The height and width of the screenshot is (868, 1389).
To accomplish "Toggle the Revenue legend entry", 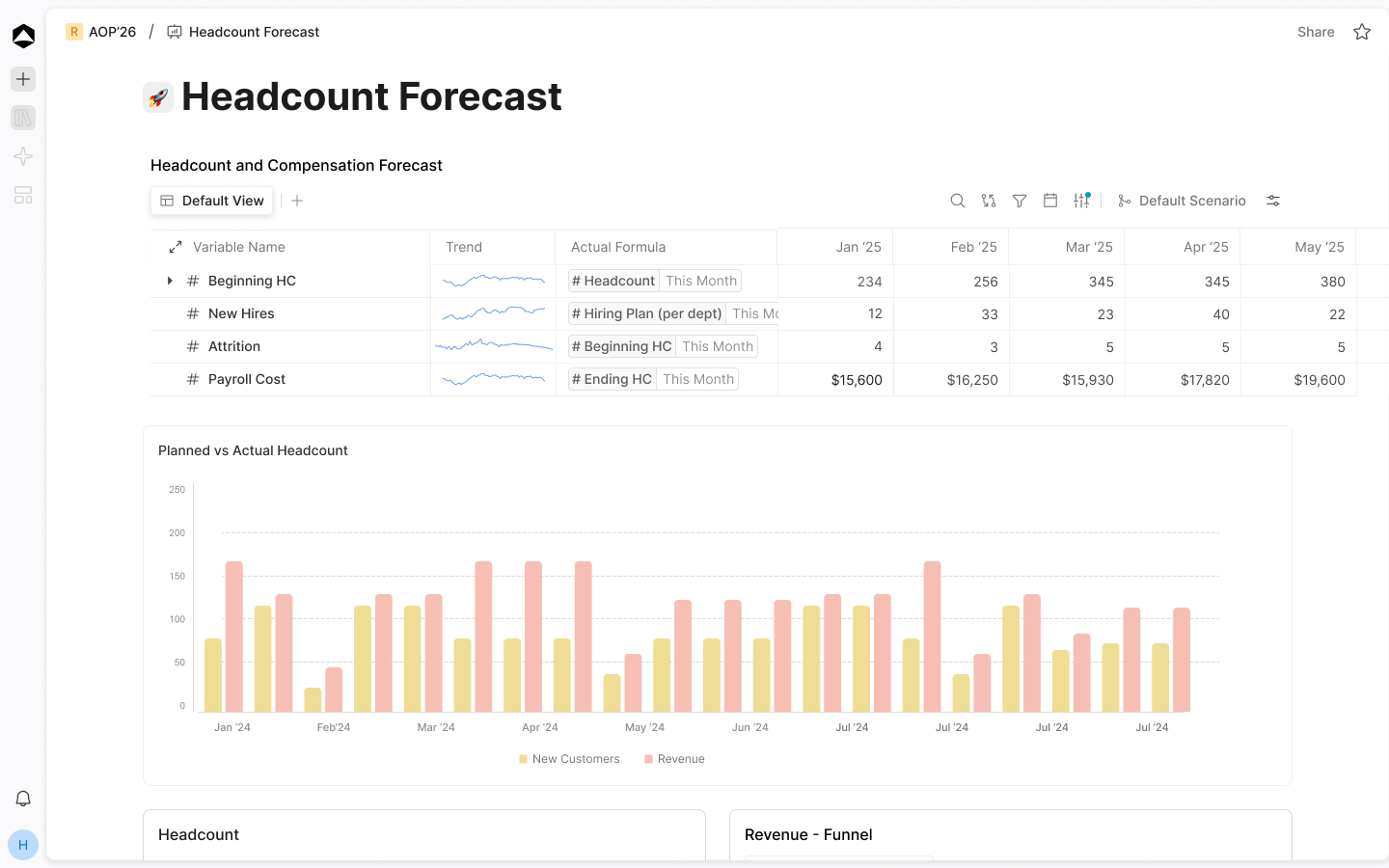I will point(674,759).
